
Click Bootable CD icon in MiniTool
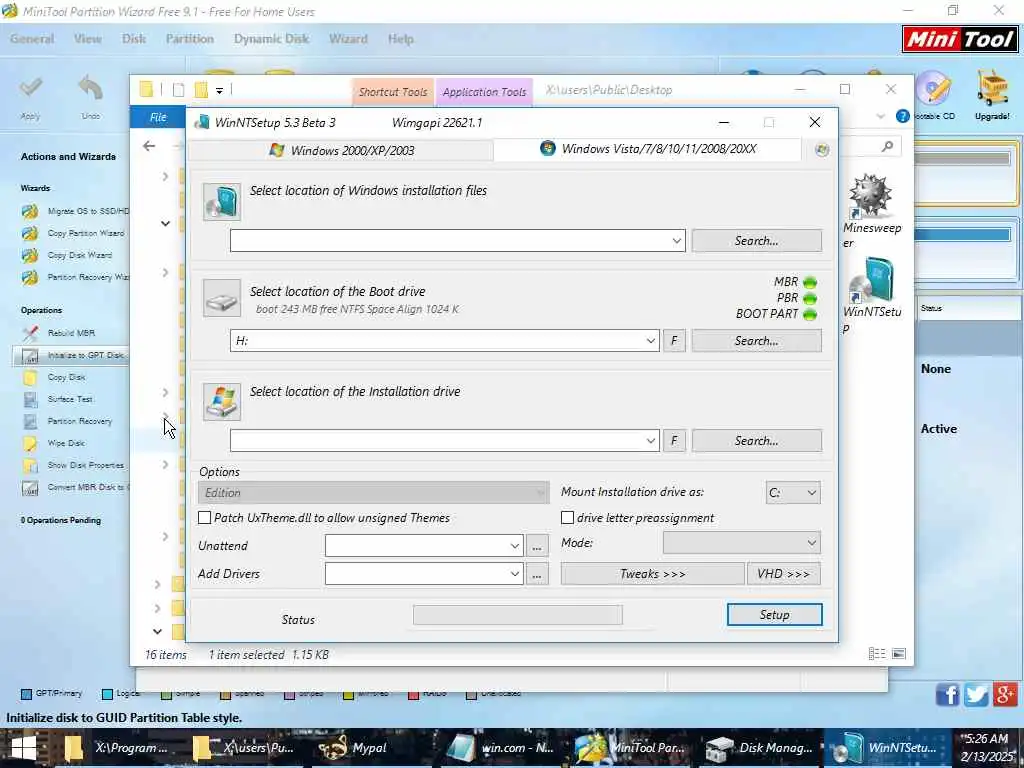933,88
